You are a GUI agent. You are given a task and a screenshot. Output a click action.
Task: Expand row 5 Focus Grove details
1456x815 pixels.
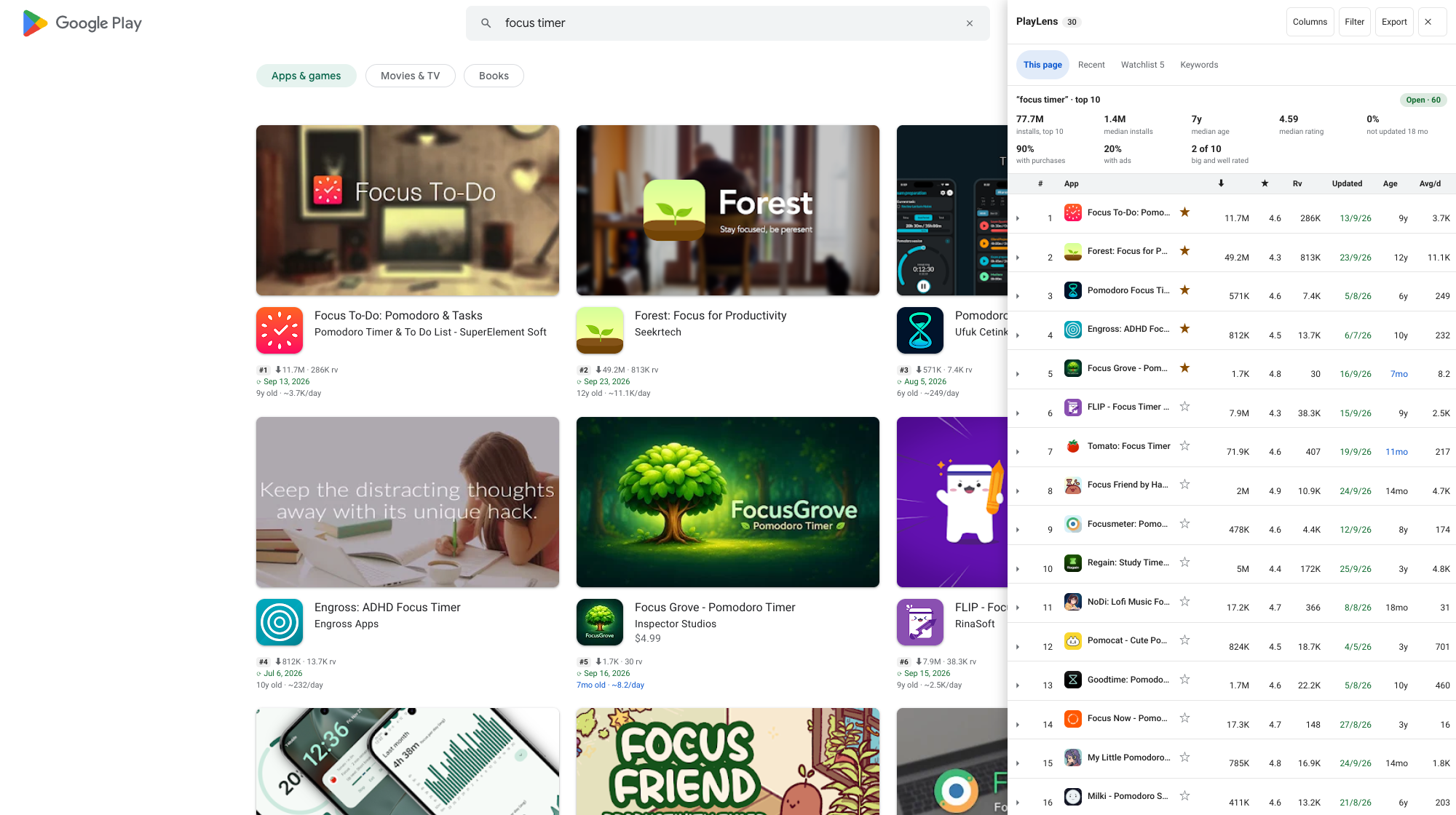[1018, 374]
